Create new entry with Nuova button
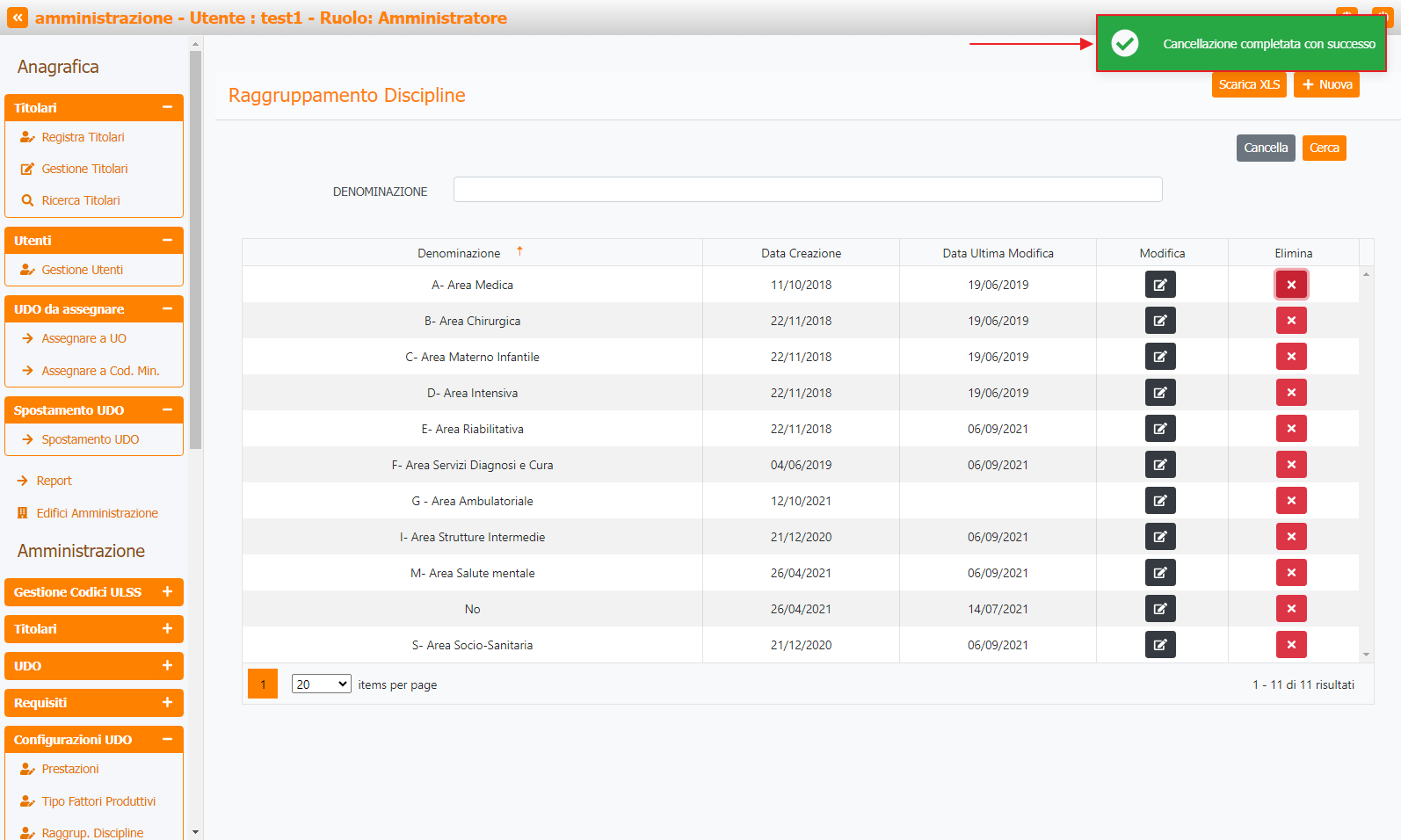Screen dimensions: 1401x840 (1326, 84)
